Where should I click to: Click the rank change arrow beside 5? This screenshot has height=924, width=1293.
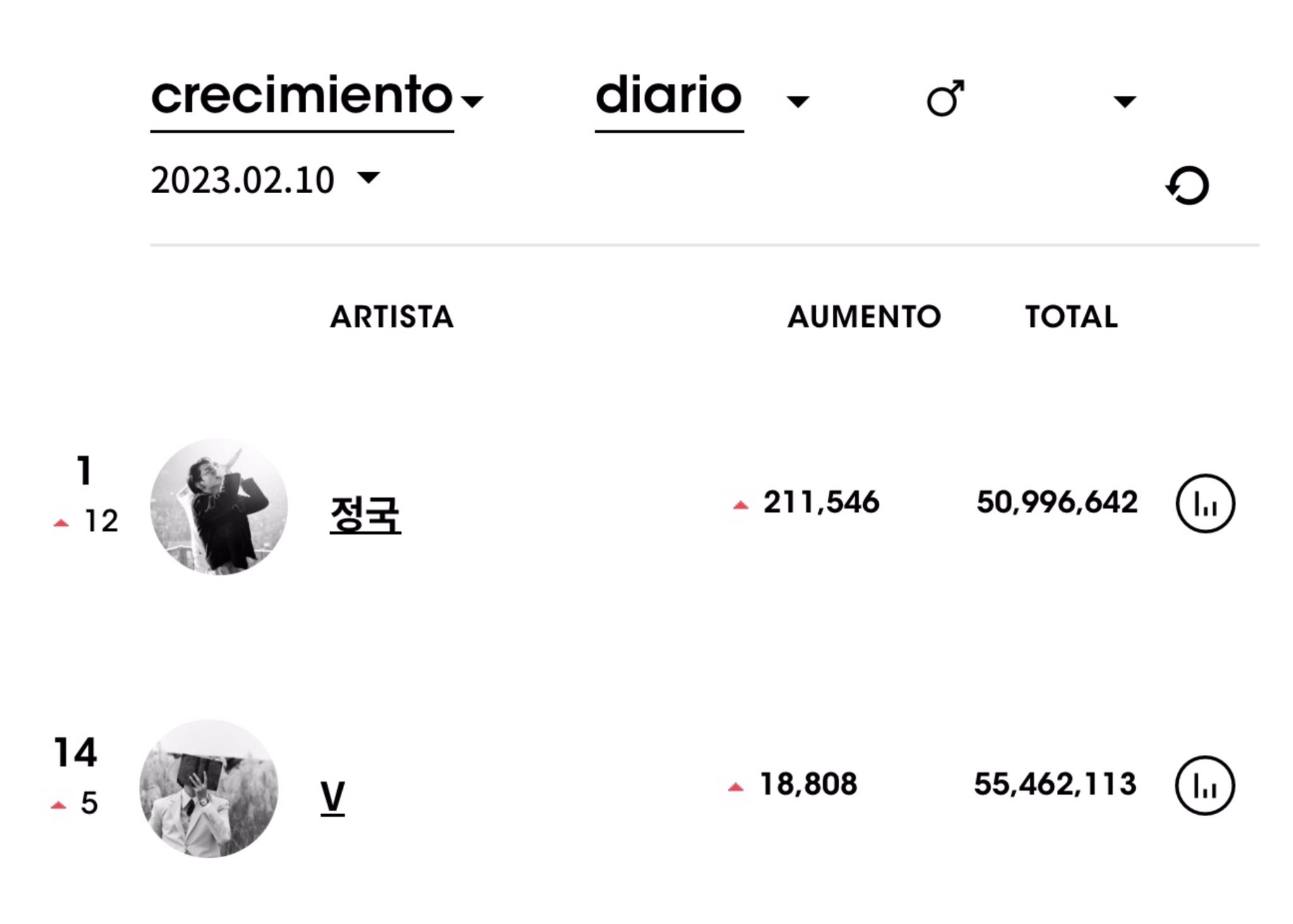(59, 805)
